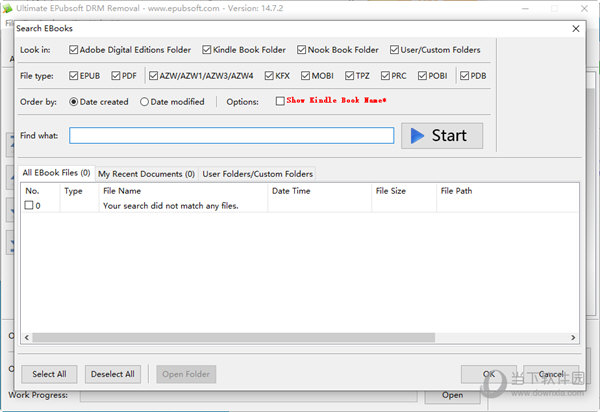Toggle Adobe Digital Editions Folder checkbox
Viewport: 600px width, 412px height.
point(73,50)
